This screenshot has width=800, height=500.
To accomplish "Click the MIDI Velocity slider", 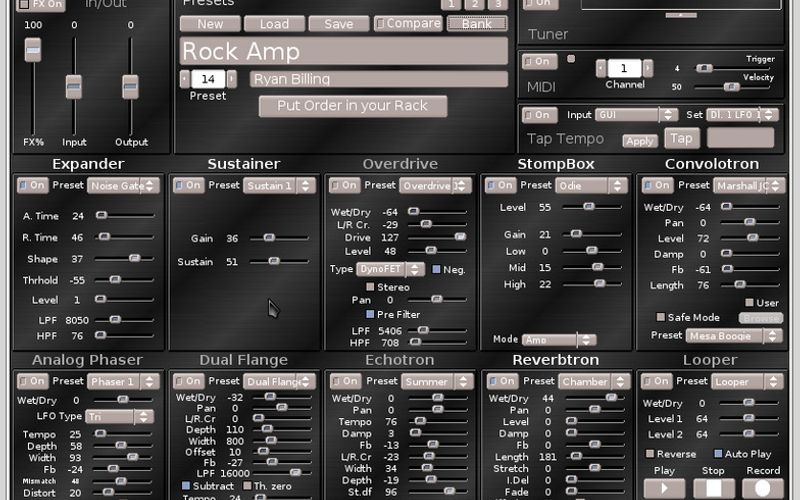I will pyautogui.click(x=732, y=87).
